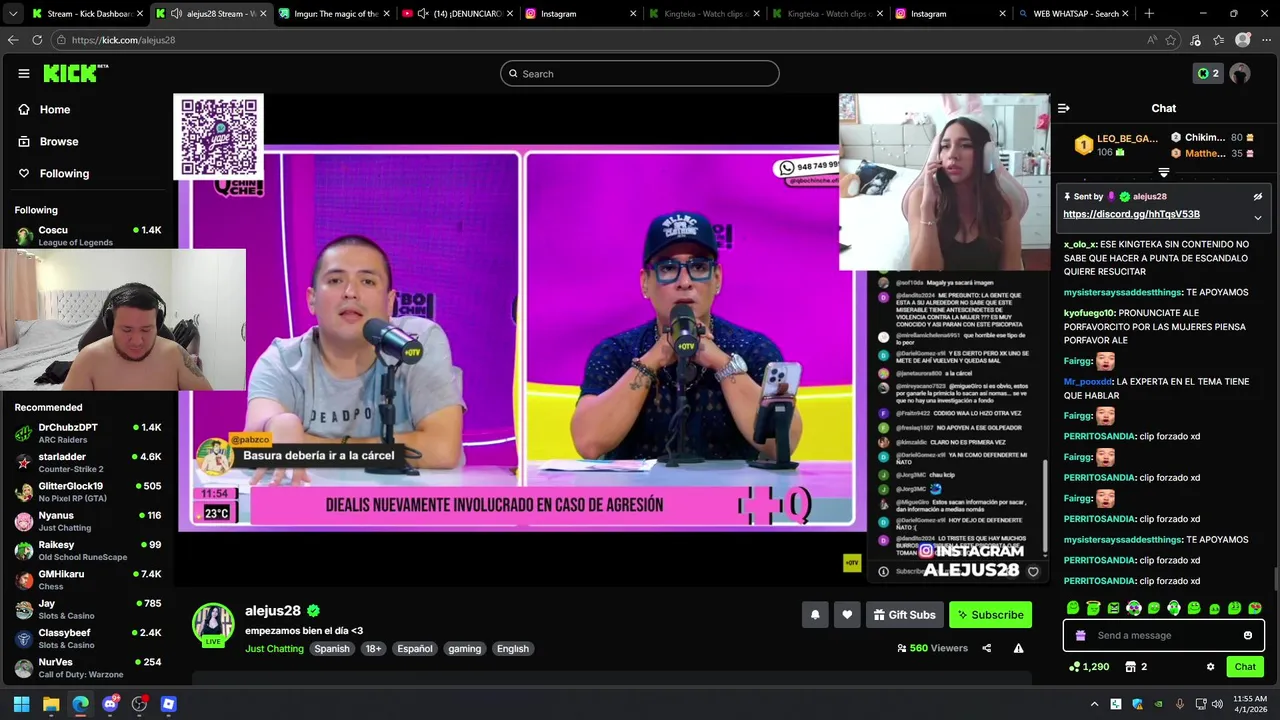Share the stream via share icon

click(987, 648)
